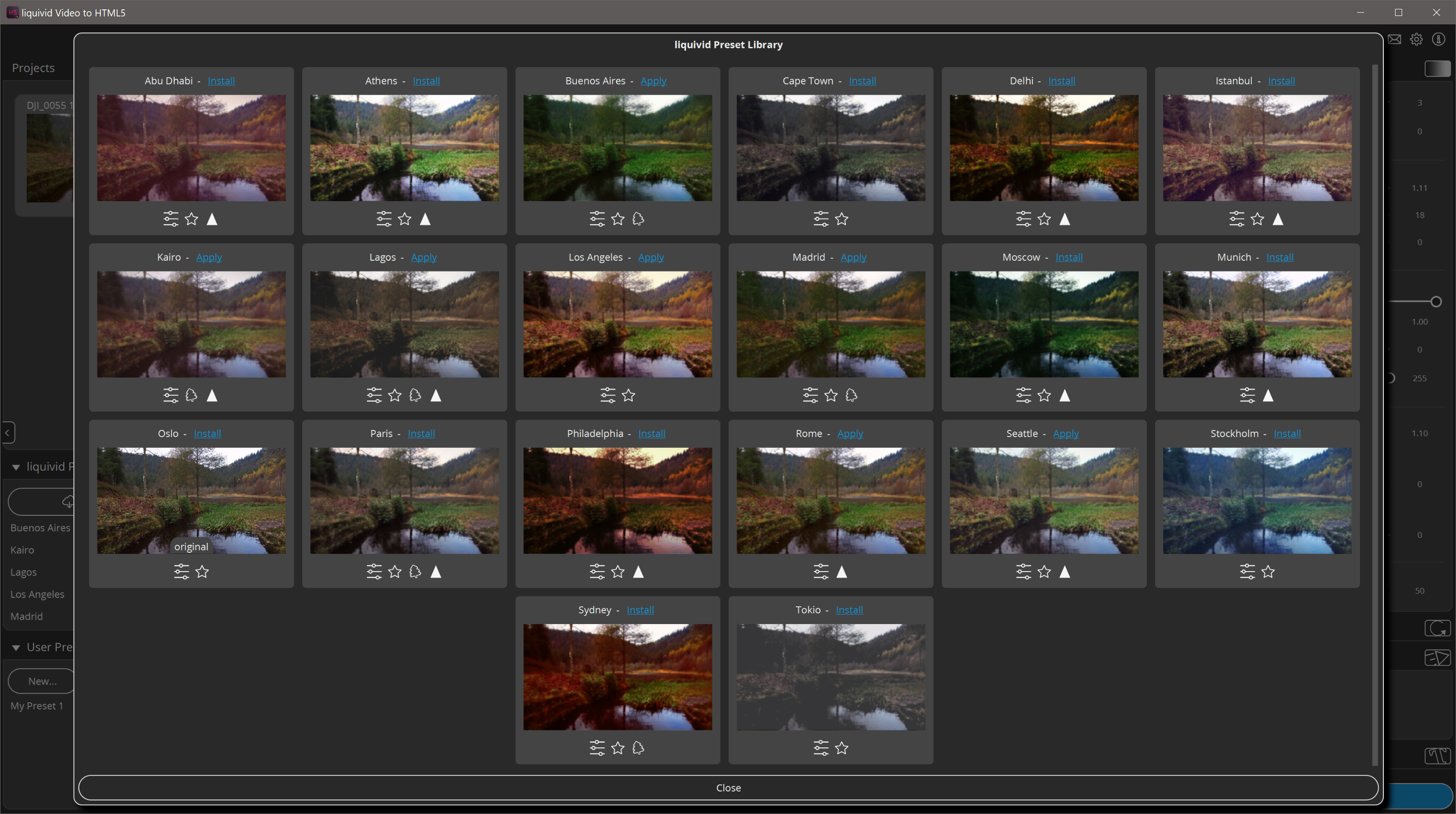The height and width of the screenshot is (814, 1456).
Task: Collapse the User Presets section
Action: tap(16, 647)
